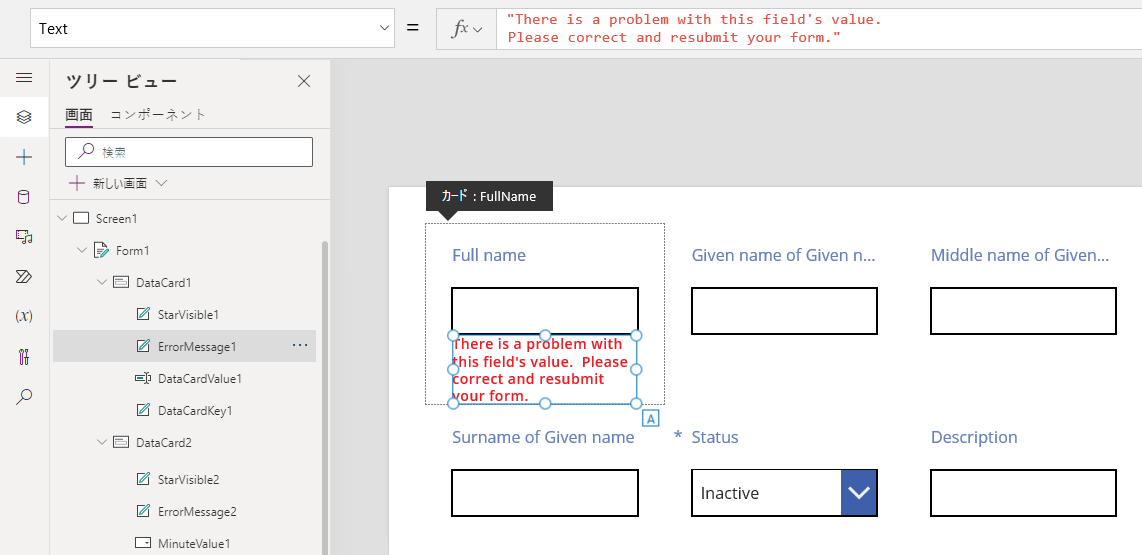Viewport: 1142px width, 555px height.
Task: Click the tree view vertical scrollbar
Action: coord(325,397)
